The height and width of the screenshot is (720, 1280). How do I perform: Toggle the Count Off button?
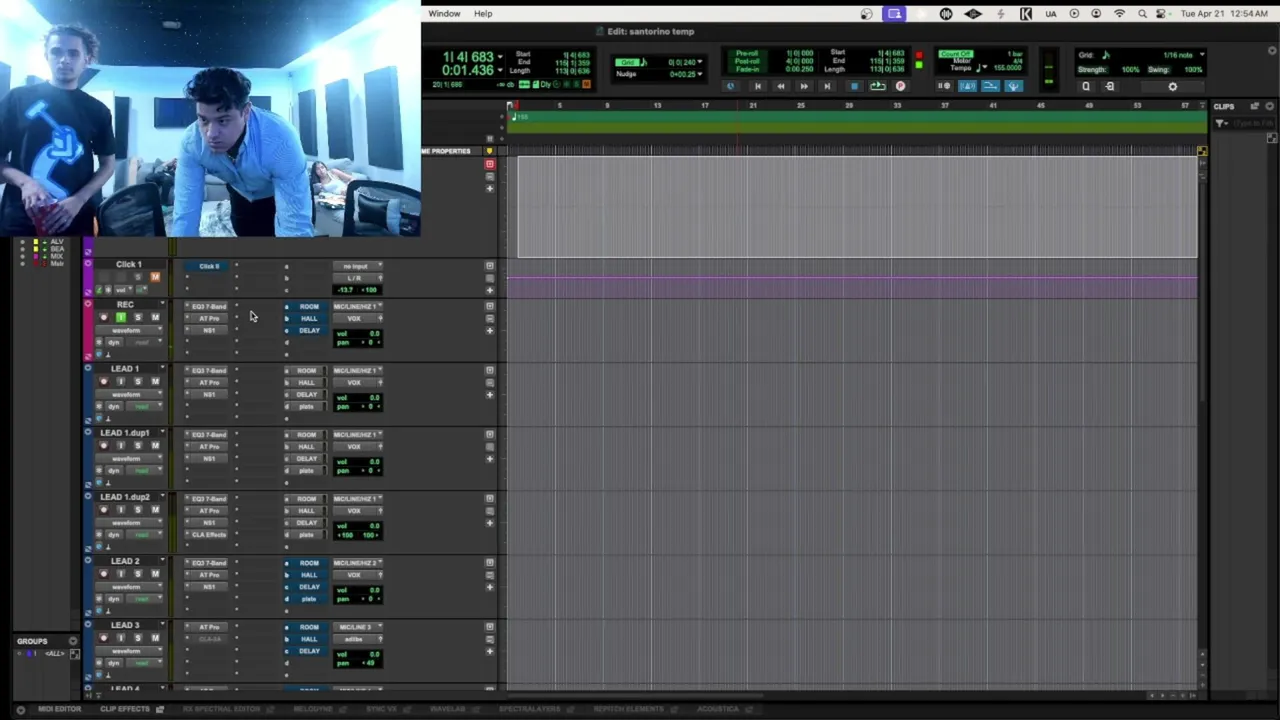click(x=956, y=54)
